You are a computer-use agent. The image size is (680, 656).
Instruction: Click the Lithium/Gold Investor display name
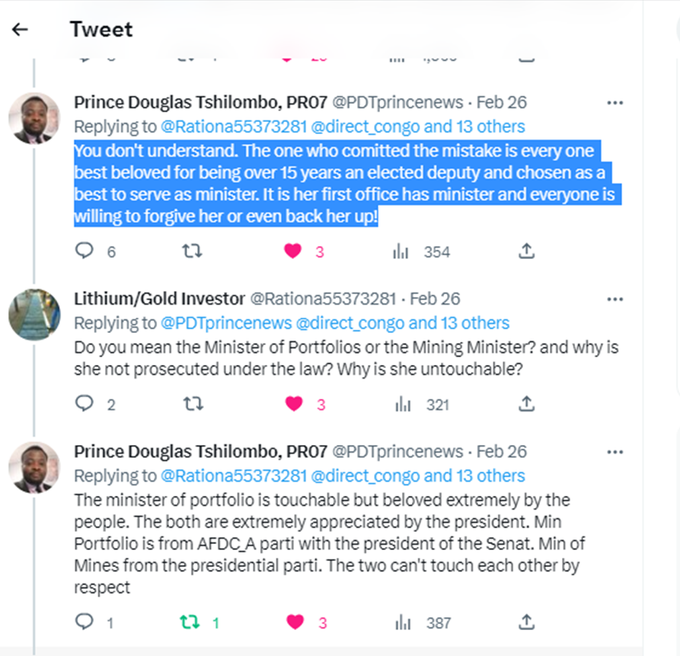pos(158,298)
